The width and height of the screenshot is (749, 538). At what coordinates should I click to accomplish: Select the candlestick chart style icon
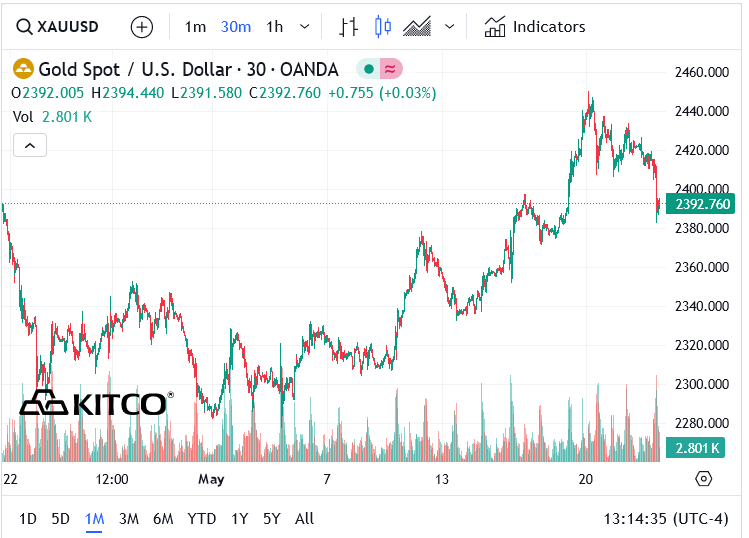click(x=382, y=27)
